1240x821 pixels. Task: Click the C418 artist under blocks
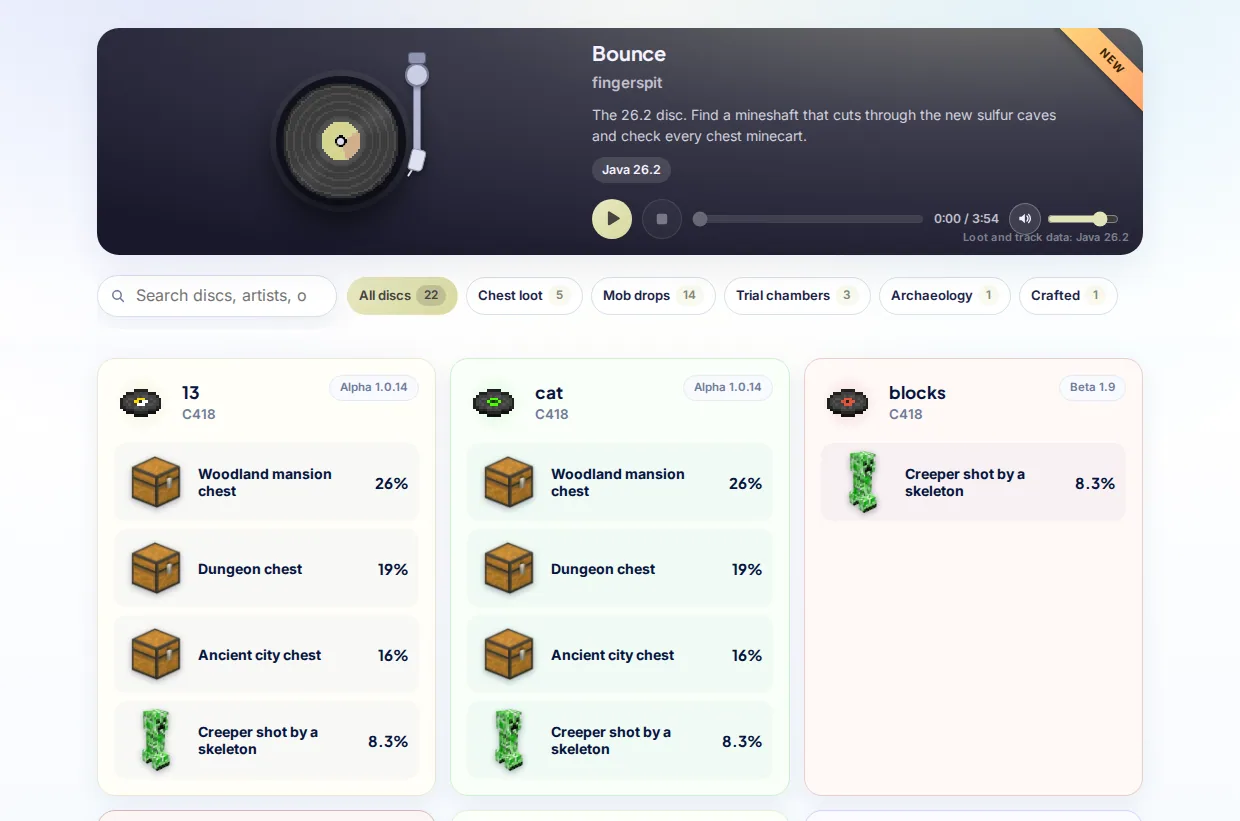(906, 414)
